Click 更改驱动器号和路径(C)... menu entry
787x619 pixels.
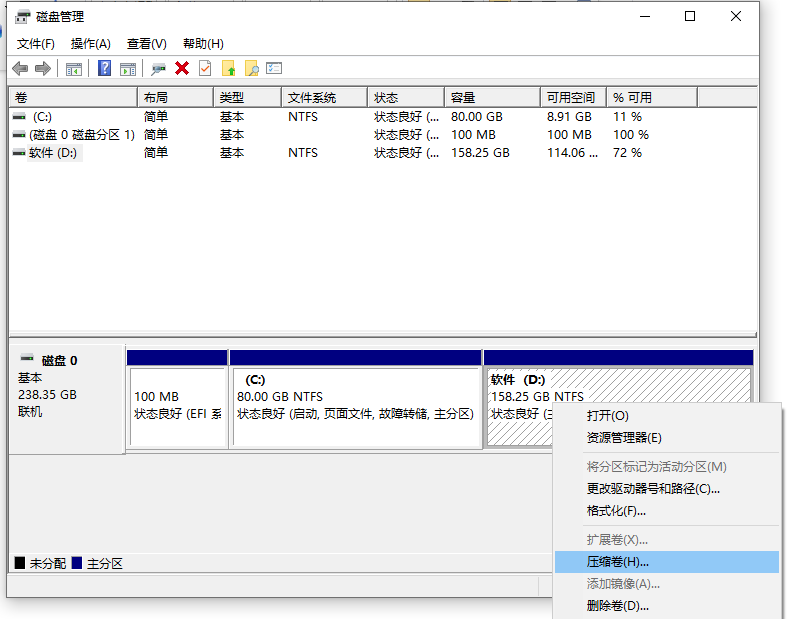[x=653, y=489]
